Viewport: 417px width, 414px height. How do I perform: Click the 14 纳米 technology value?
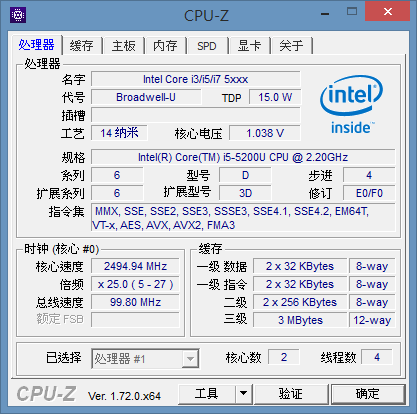click(119, 133)
